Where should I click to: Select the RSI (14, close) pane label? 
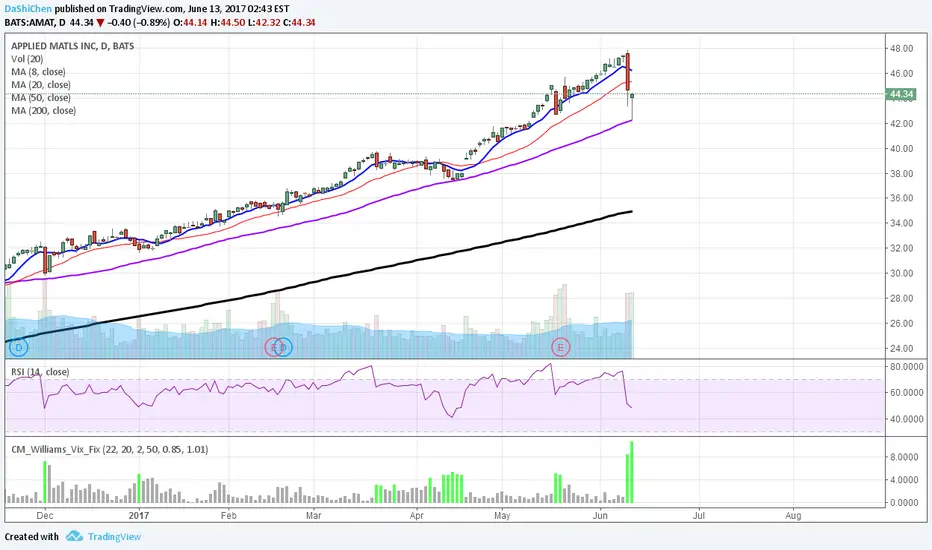40,372
